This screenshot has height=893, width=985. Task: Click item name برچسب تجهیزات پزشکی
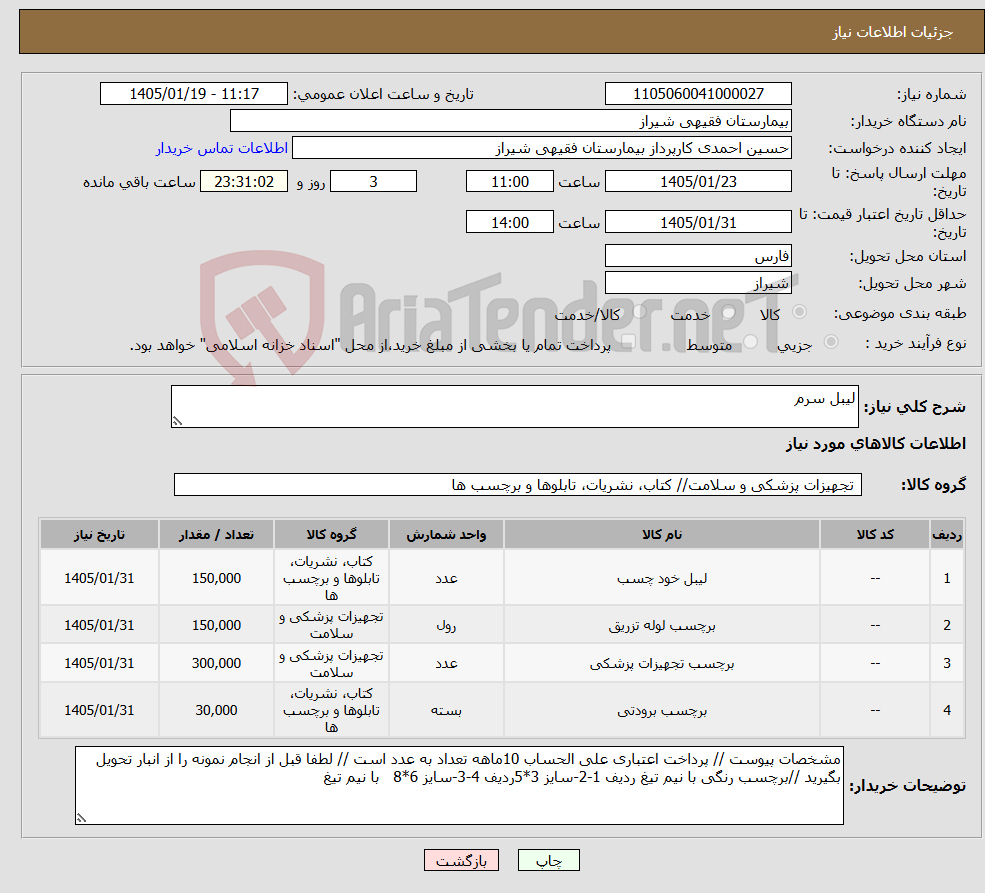661,663
